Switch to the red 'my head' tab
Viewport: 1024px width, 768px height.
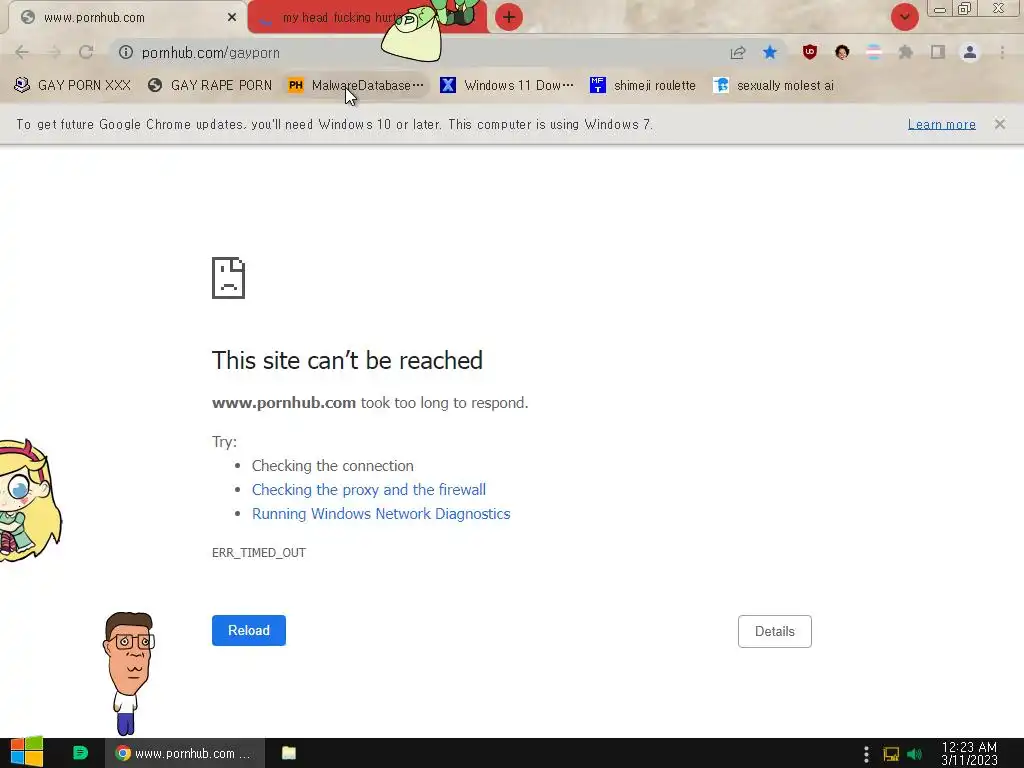327,18
